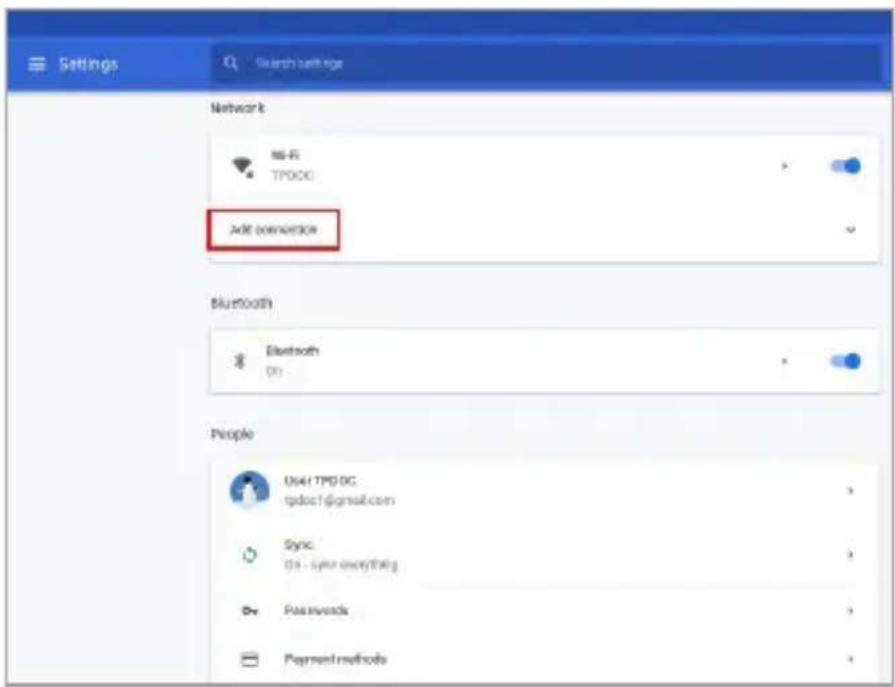The height and width of the screenshot is (687, 895).
Task: Open the Settings hamburger menu
Action: coord(37,64)
